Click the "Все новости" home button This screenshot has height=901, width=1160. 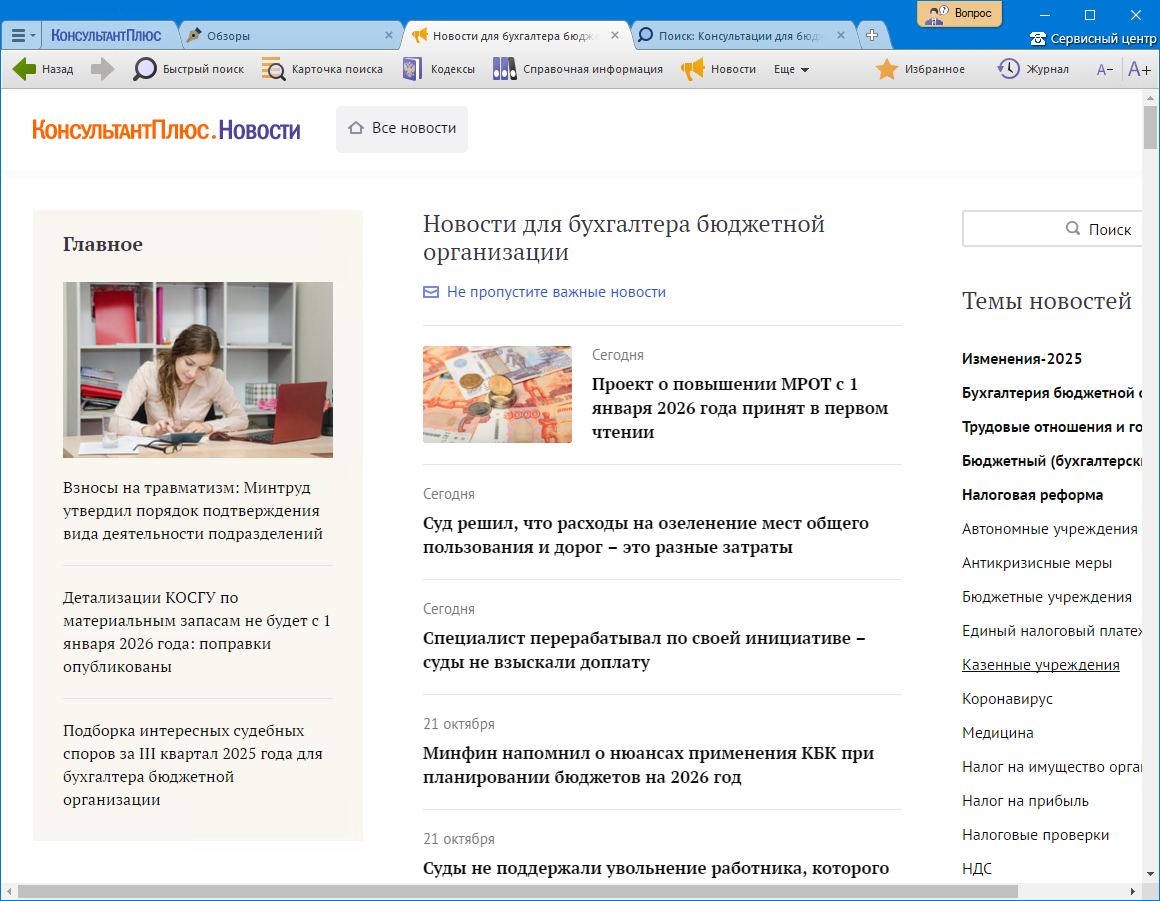(x=402, y=128)
